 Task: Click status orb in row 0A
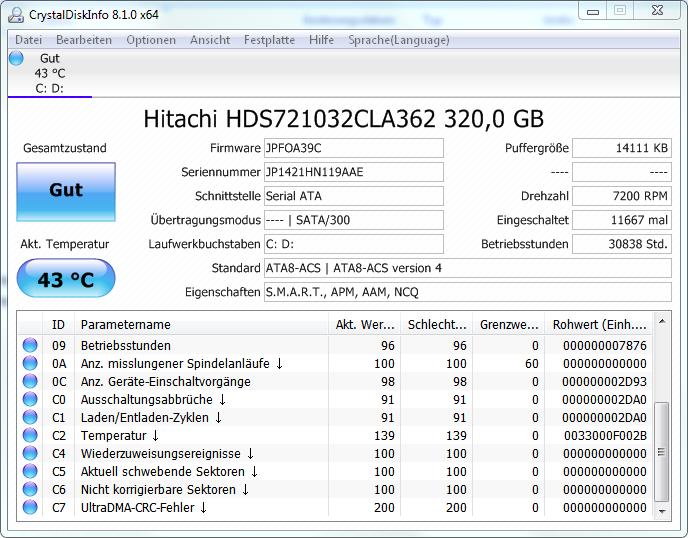pyautogui.click(x=30, y=363)
